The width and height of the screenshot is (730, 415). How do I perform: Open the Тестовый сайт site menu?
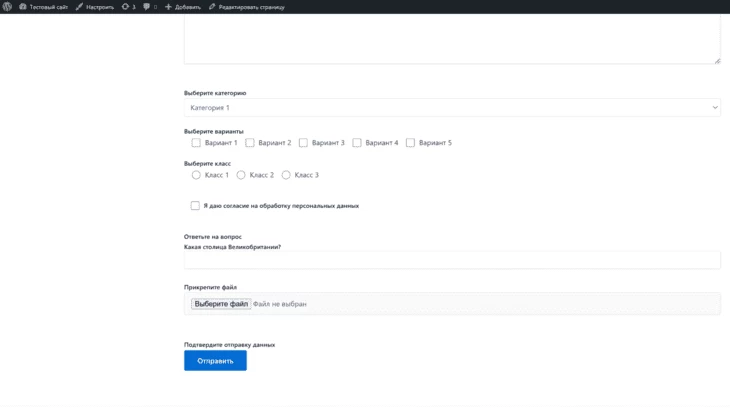pos(43,7)
